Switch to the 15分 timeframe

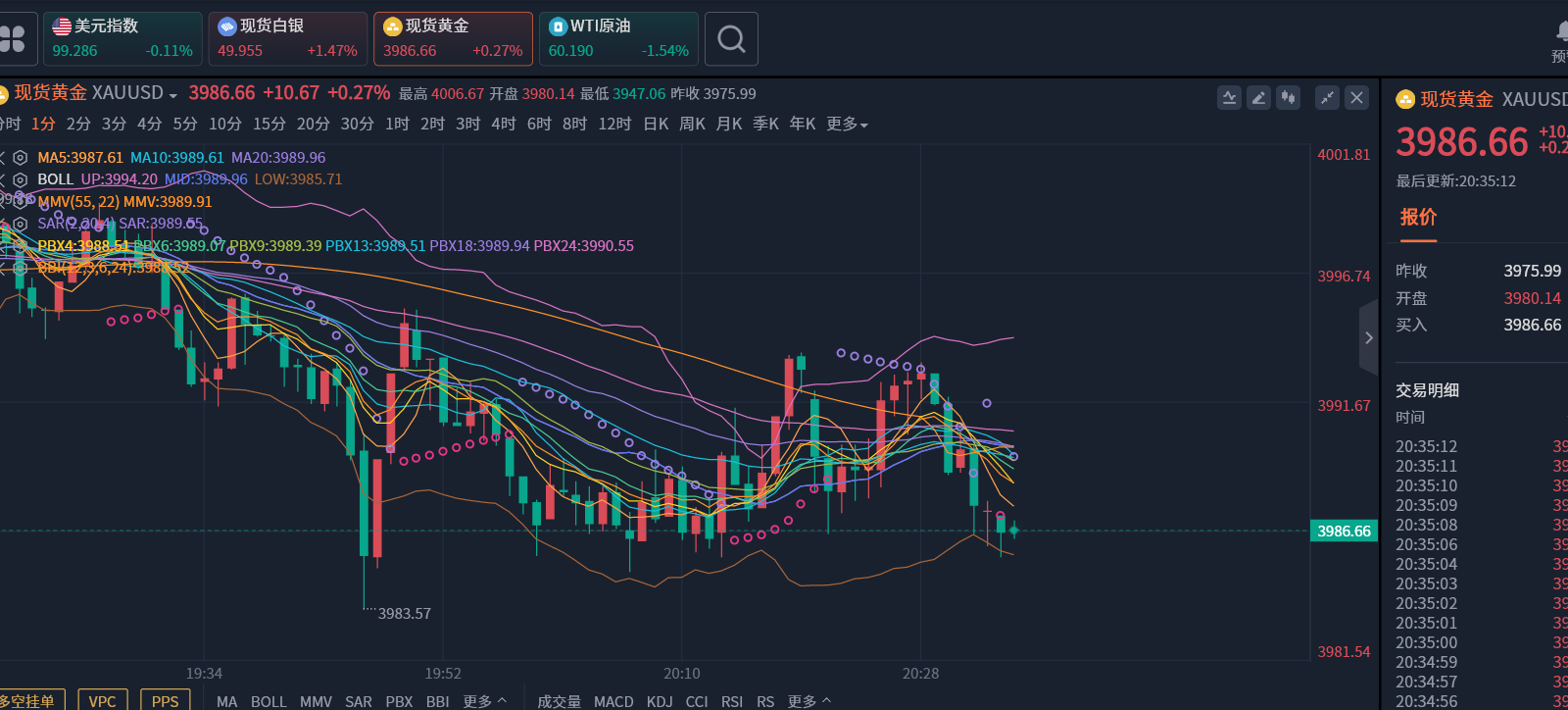[x=269, y=124]
